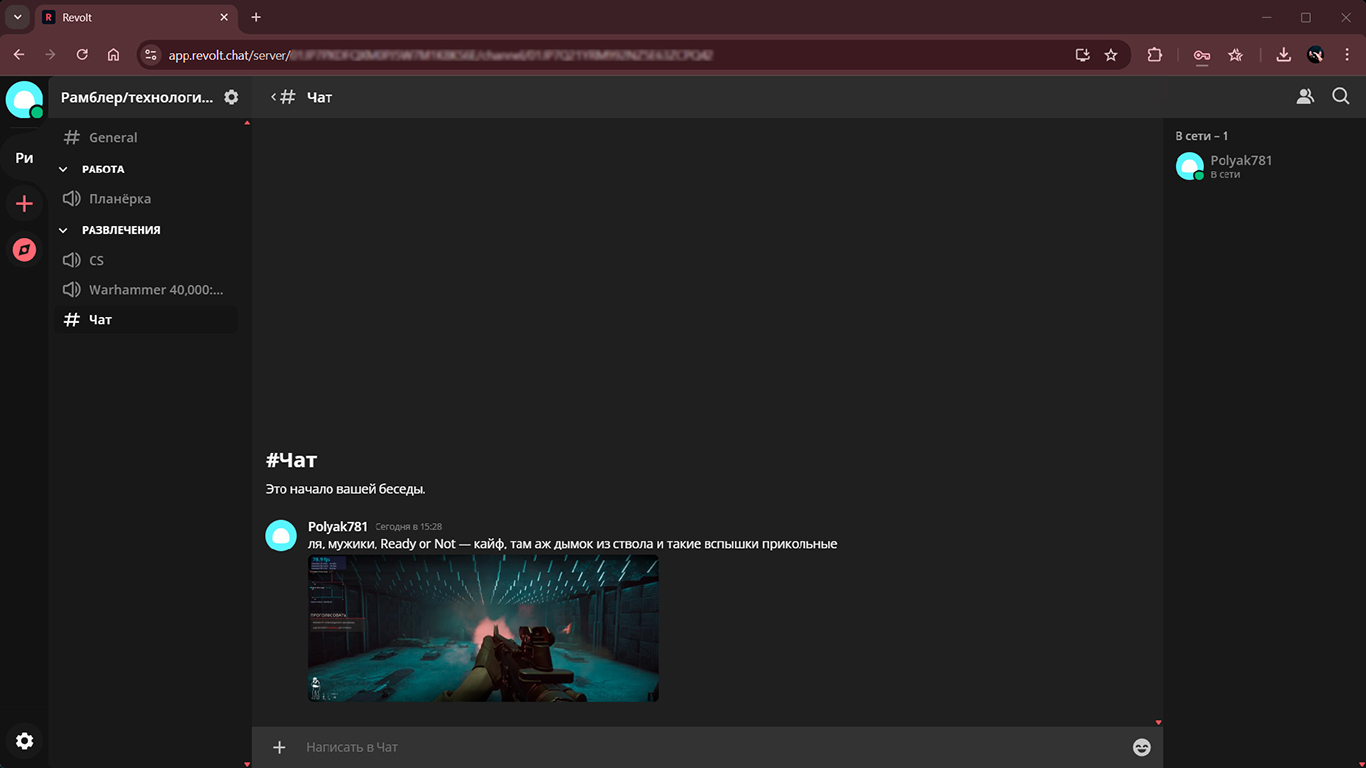Join the CS voice channel

(x=148, y=260)
